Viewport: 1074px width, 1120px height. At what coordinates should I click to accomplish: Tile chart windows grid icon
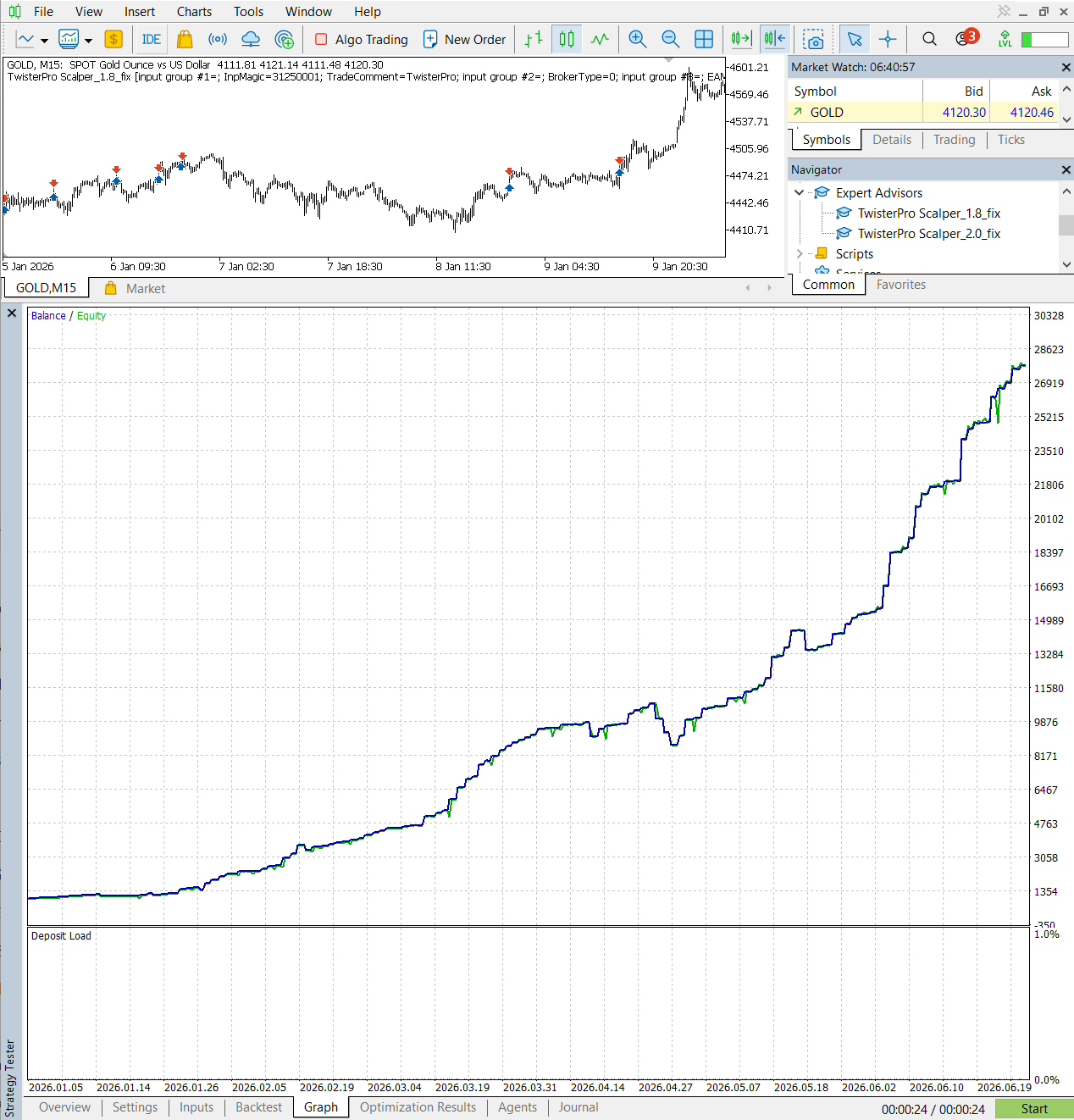(704, 39)
